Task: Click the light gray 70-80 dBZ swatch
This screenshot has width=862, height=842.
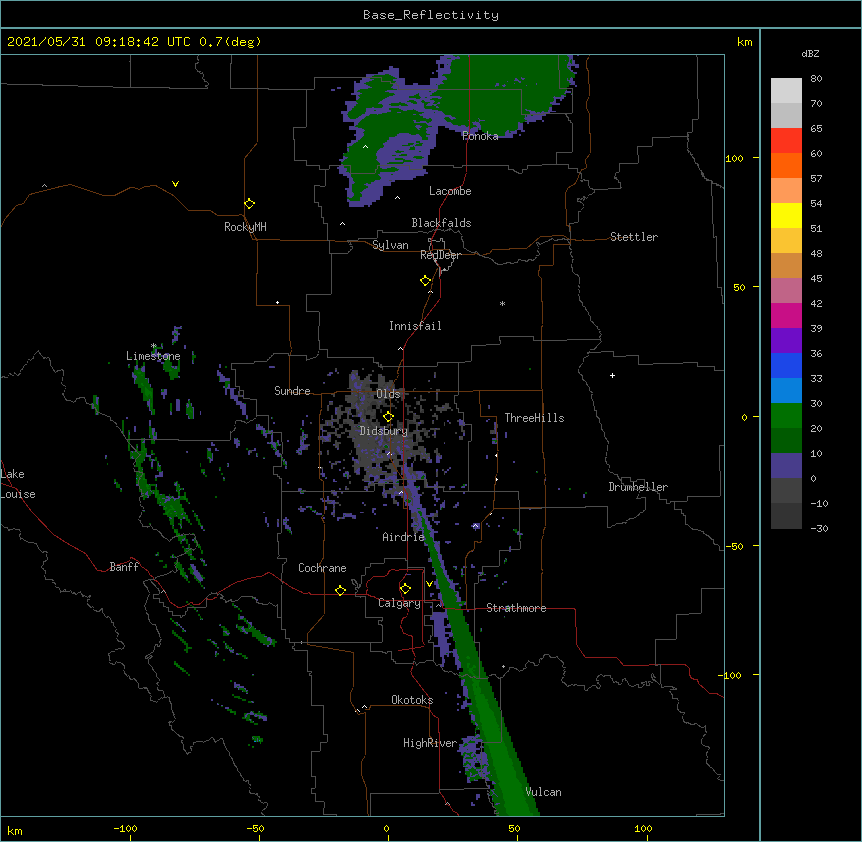Action: [786, 91]
